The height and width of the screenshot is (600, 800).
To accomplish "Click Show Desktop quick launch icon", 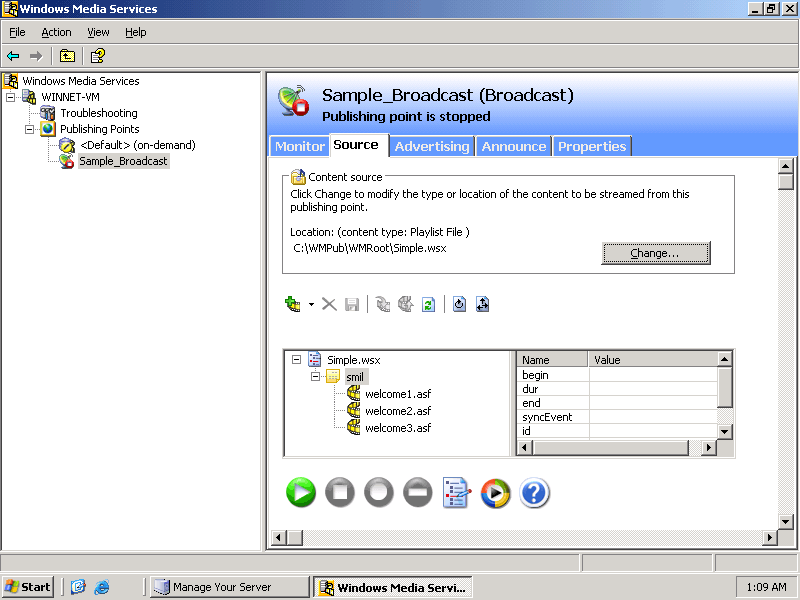I will (x=78, y=587).
